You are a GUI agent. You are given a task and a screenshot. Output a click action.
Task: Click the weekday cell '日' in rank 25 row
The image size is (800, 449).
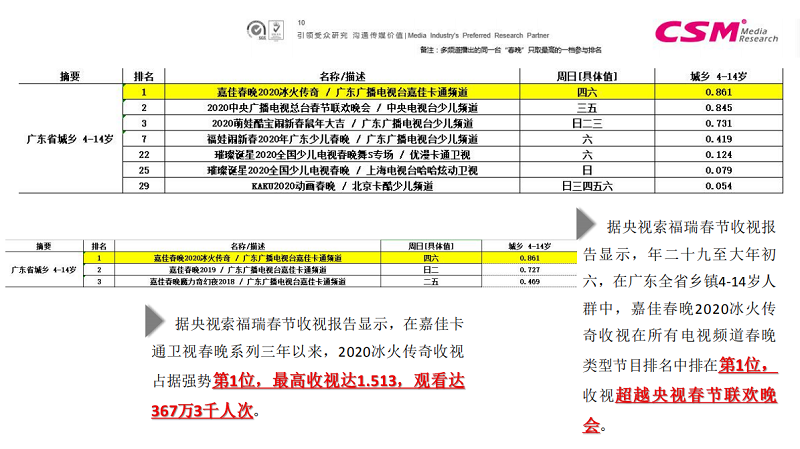coord(587,170)
